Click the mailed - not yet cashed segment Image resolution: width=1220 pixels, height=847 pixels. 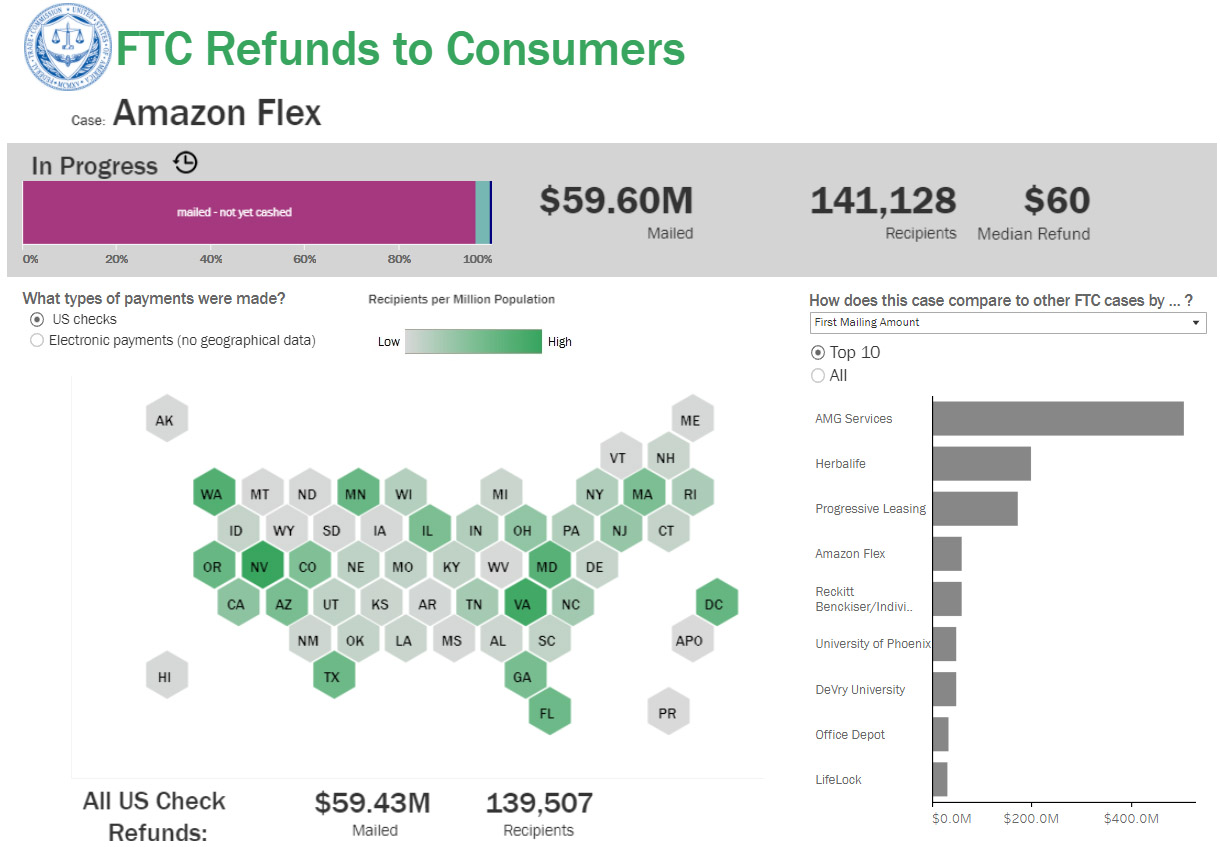248,212
